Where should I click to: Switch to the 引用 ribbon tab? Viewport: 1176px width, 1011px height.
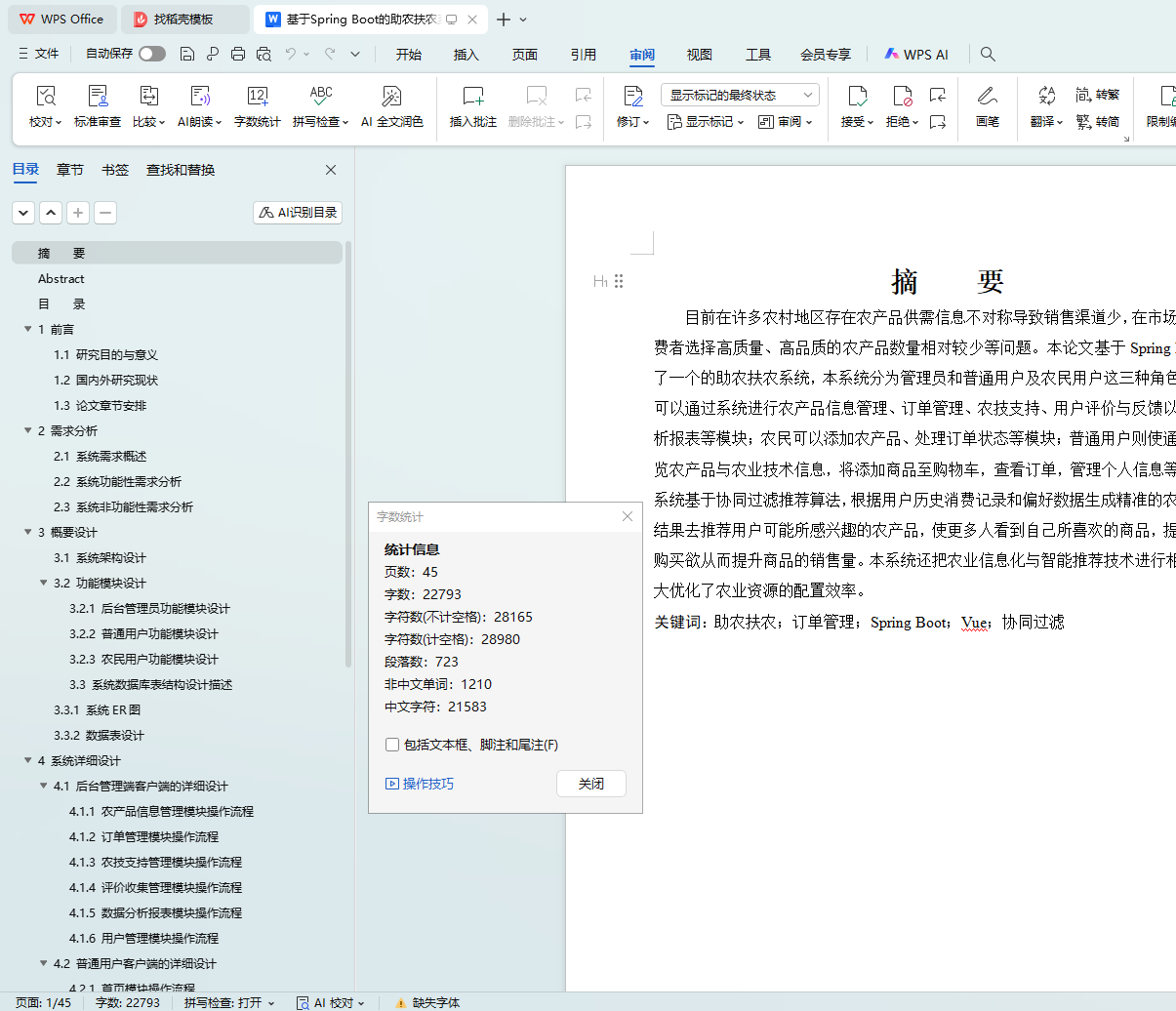(584, 55)
